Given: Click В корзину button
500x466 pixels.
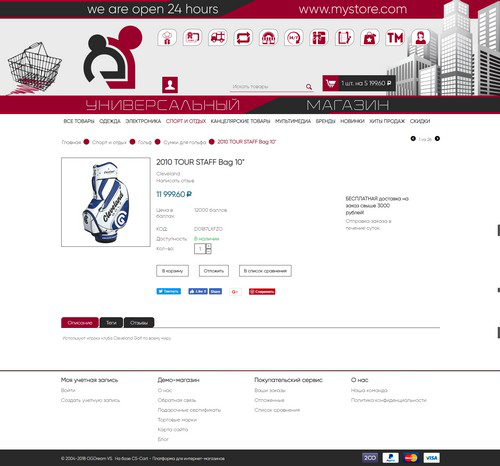Looking at the screenshot, I should 172,271.
